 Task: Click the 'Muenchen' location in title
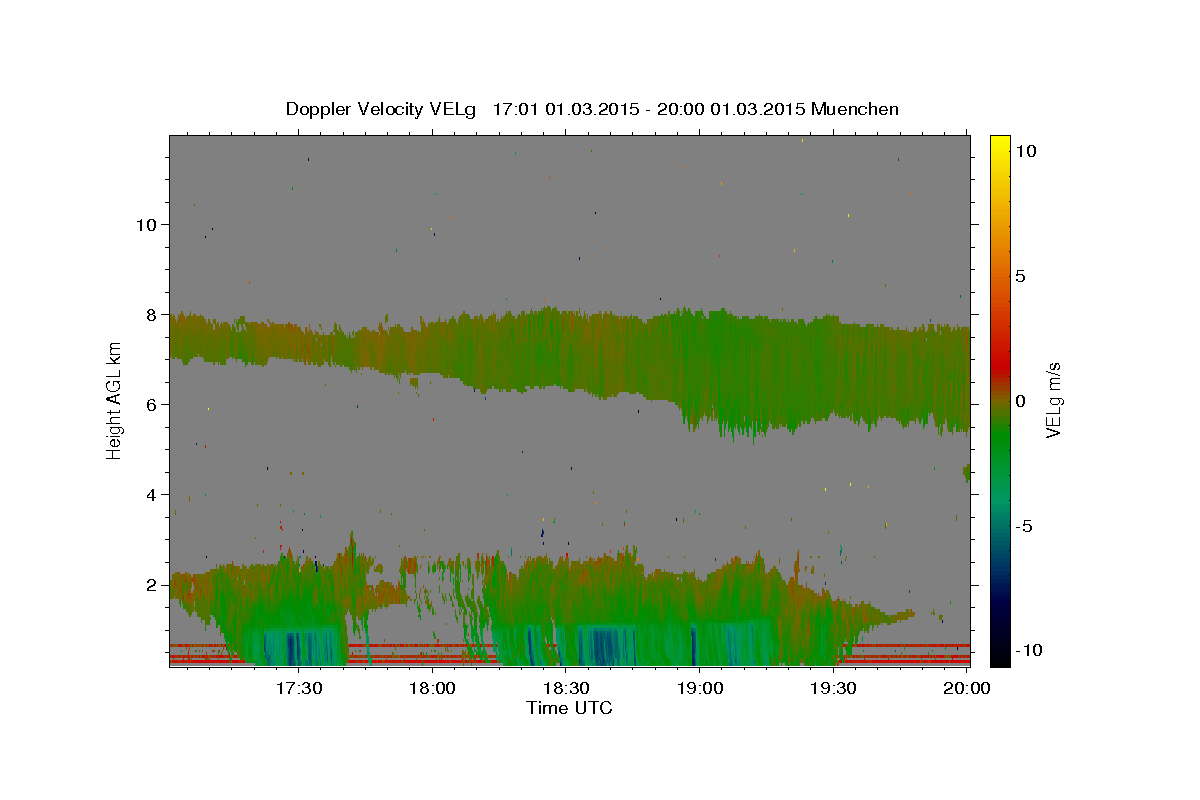pyautogui.click(x=855, y=109)
